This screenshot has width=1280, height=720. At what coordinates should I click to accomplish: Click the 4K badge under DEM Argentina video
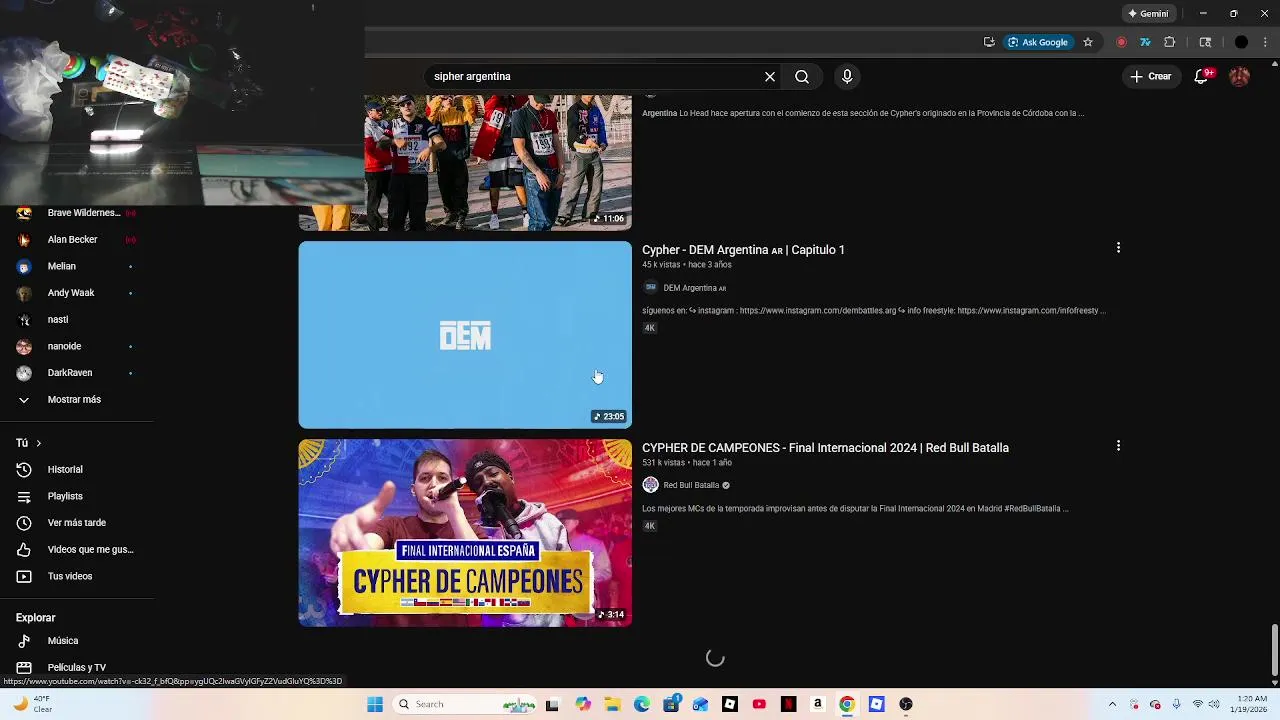(x=649, y=328)
